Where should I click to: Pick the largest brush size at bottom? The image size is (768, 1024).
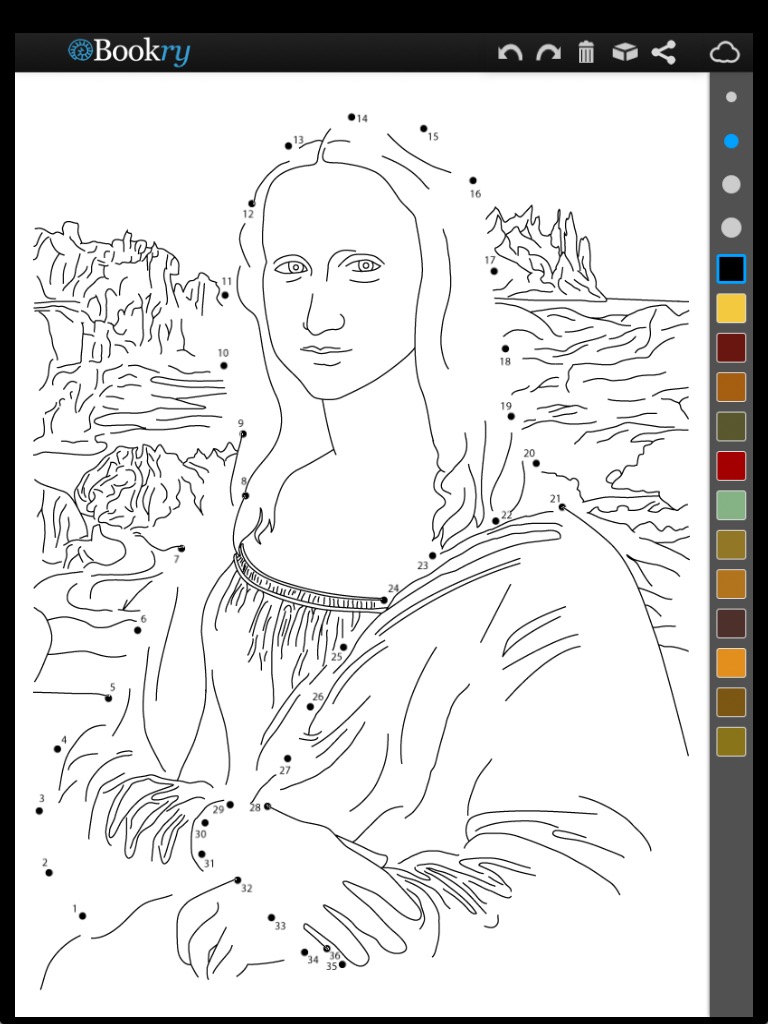[x=731, y=228]
